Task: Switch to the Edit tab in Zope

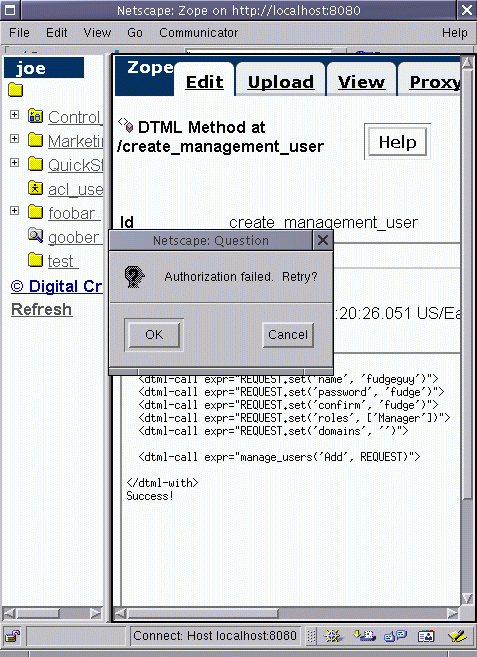Action: [205, 82]
